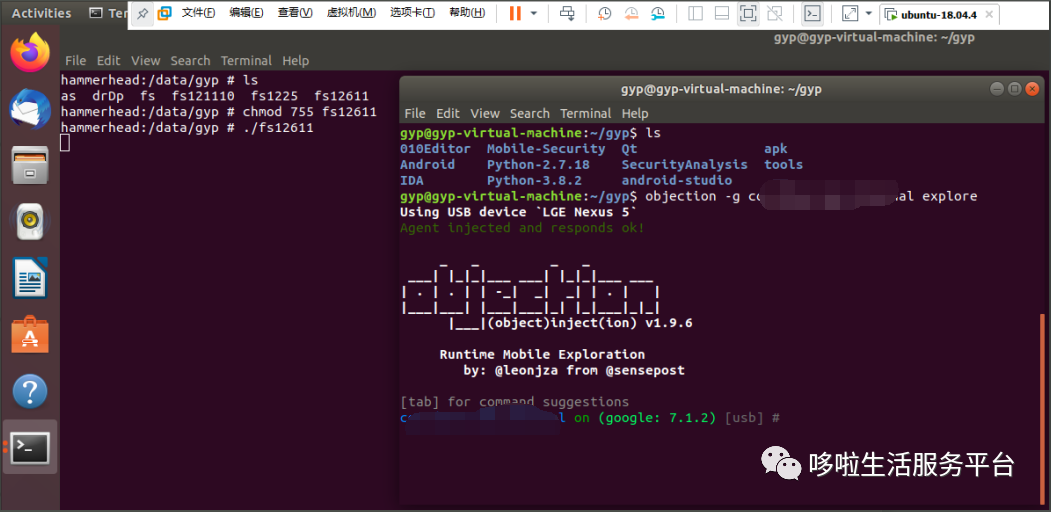Click 'Python-3.8.2' directory name in terminal
The image size is (1051, 512).
(534, 180)
